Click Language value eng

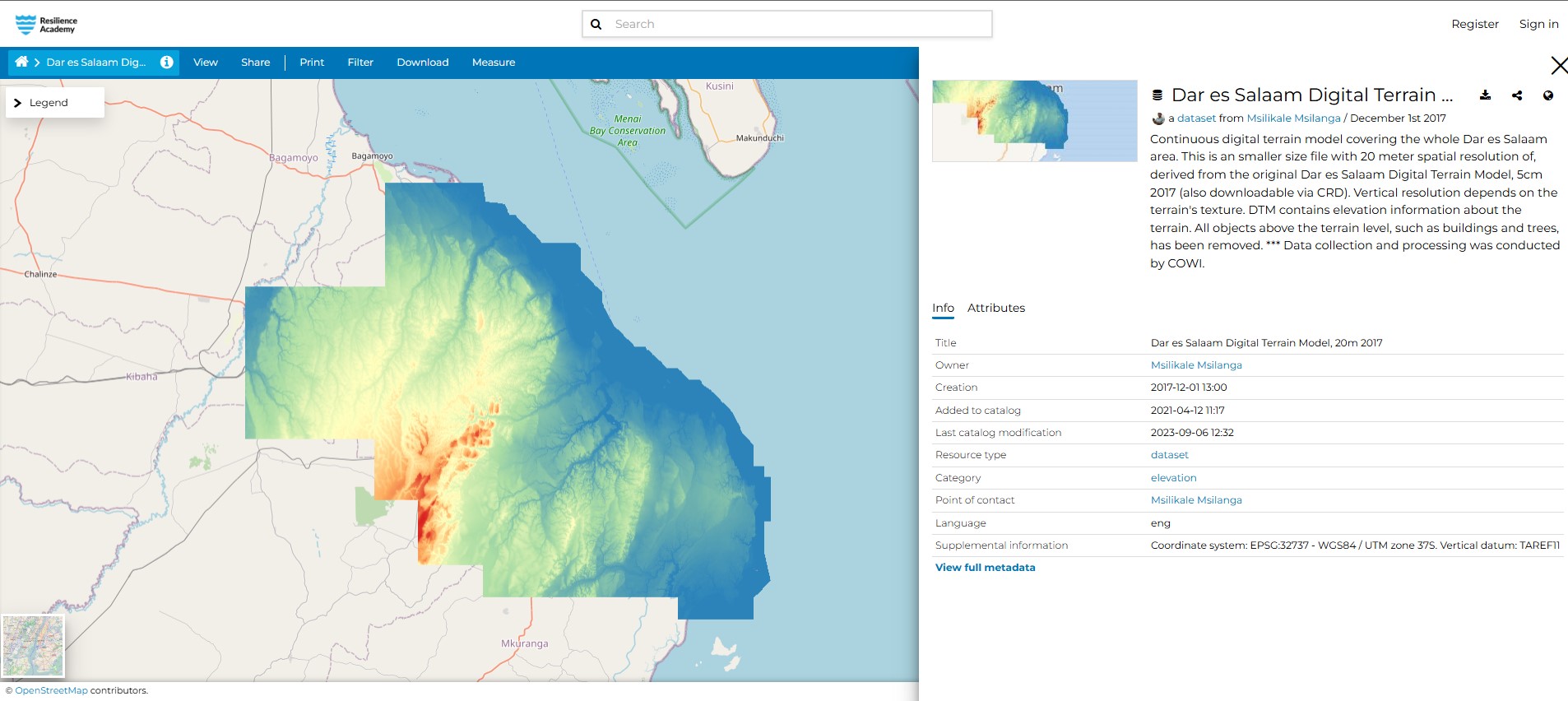[x=1161, y=523]
